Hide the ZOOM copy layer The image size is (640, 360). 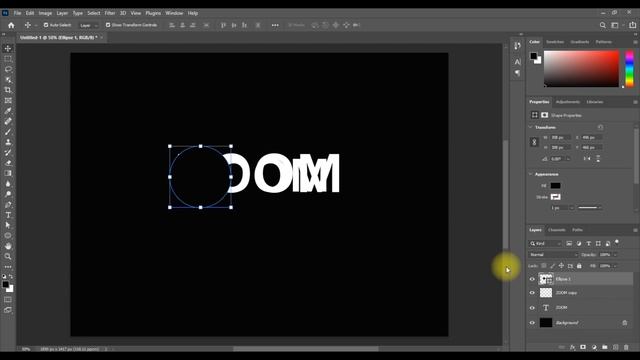point(532,293)
